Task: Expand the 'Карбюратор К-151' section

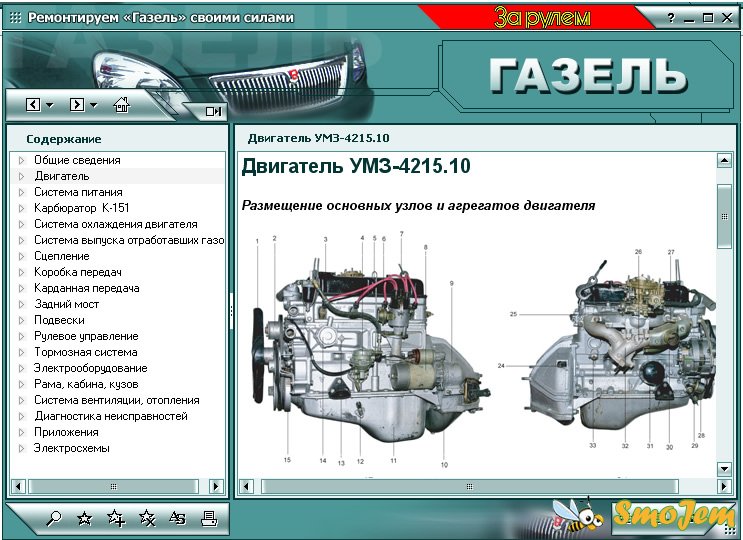Action: coord(21,208)
